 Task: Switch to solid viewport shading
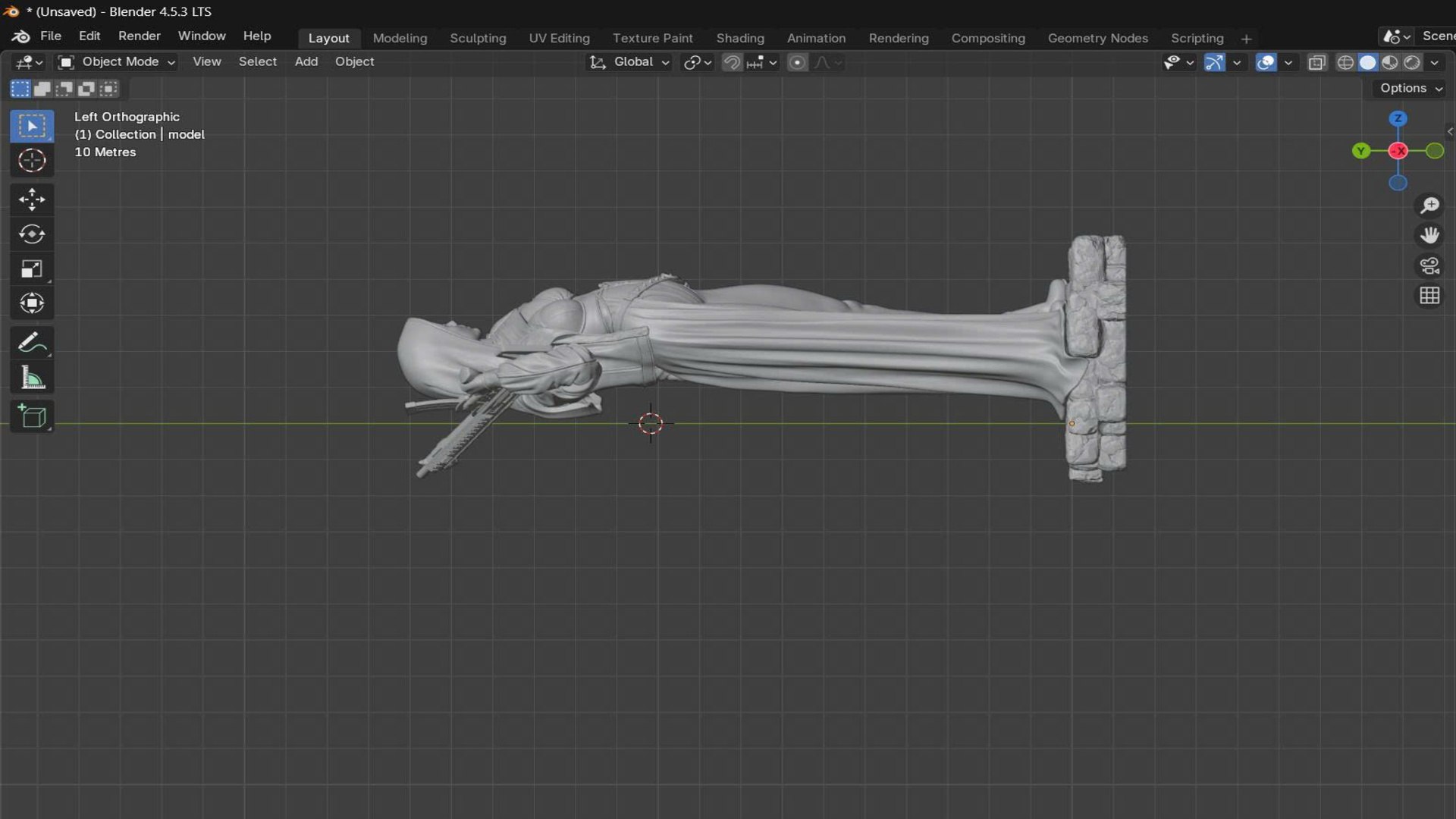[1367, 62]
